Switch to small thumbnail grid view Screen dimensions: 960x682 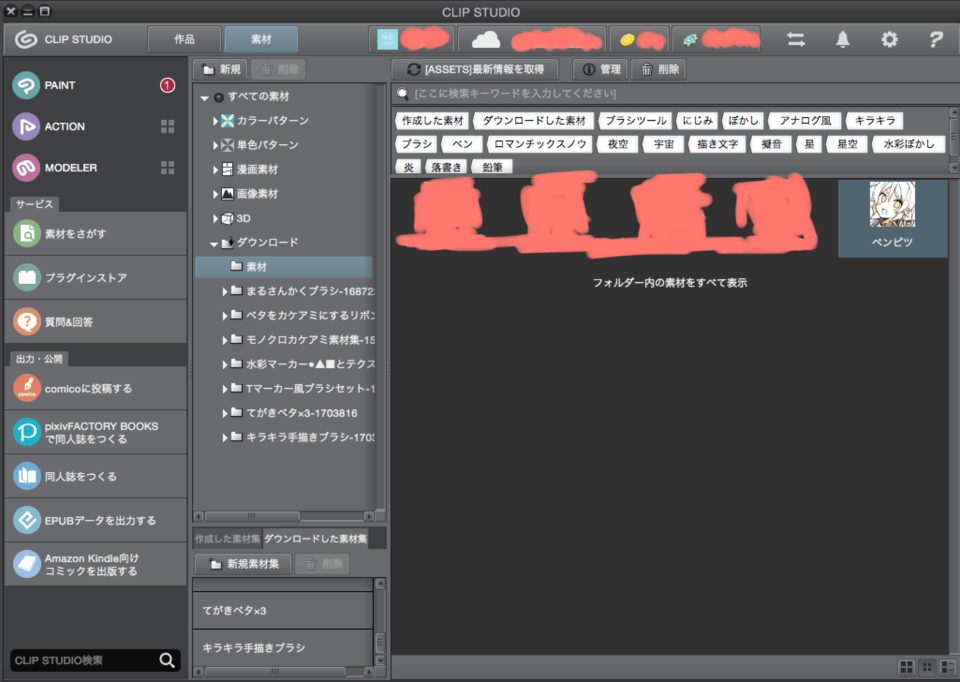927,667
